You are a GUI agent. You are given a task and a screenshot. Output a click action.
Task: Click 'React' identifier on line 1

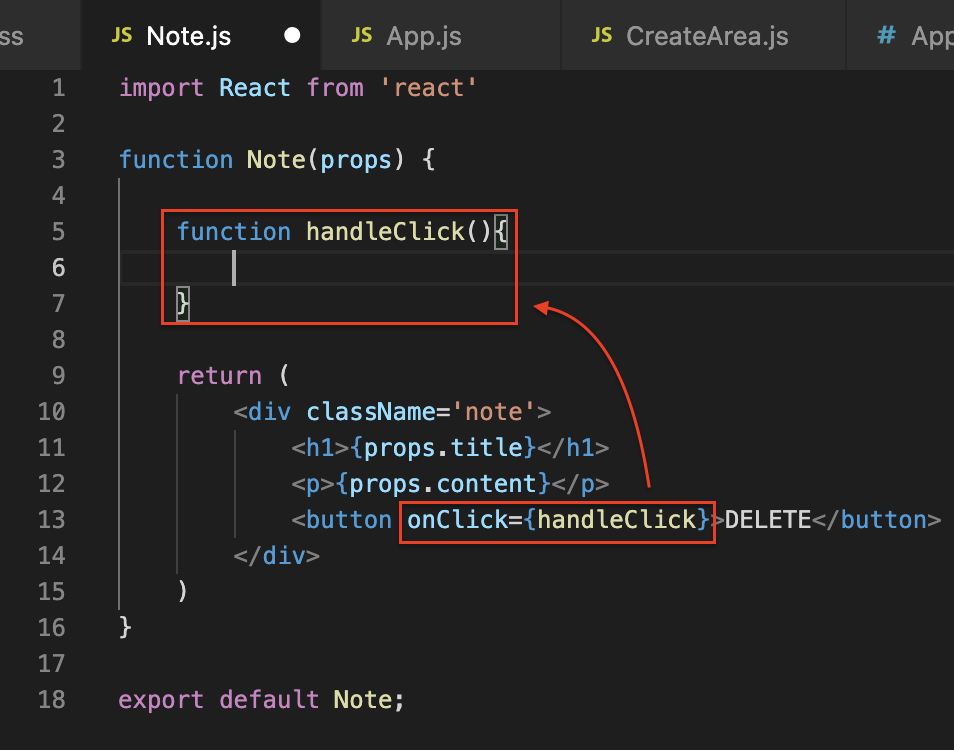(x=254, y=88)
